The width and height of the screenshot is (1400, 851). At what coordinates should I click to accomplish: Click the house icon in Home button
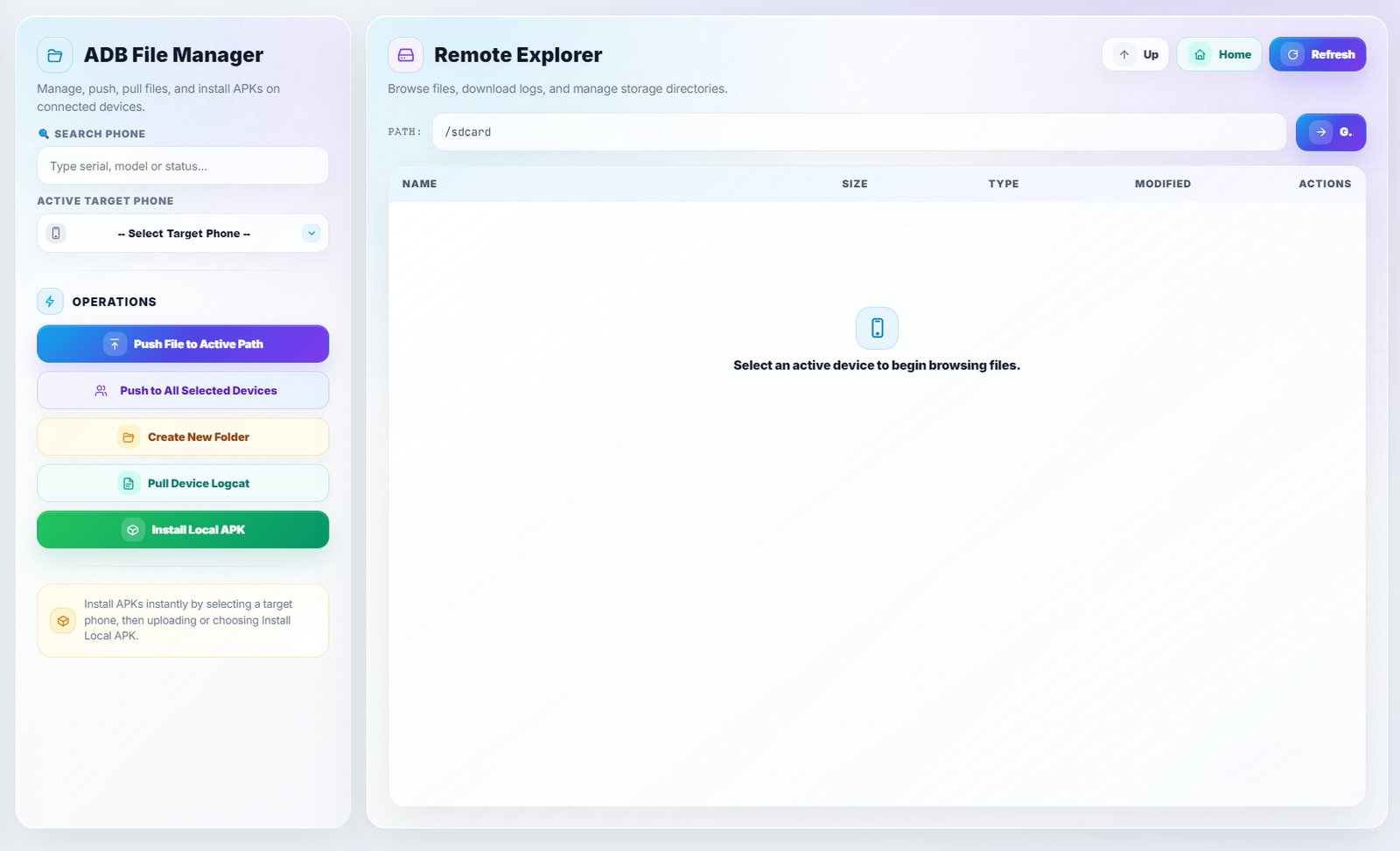pyautogui.click(x=1200, y=54)
